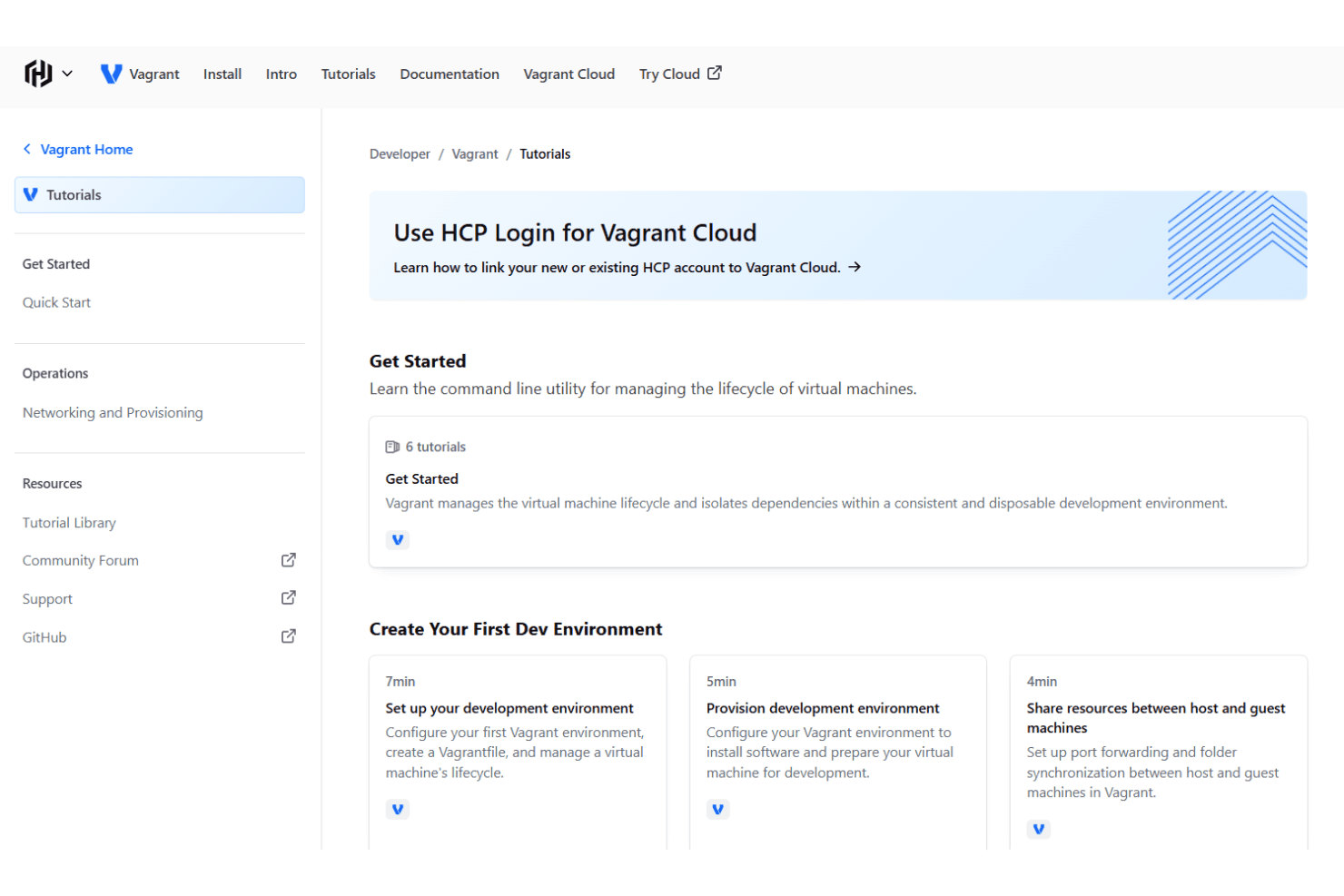The height and width of the screenshot is (896, 1344).
Task: Click the Resources sidebar heading
Action: (x=52, y=484)
